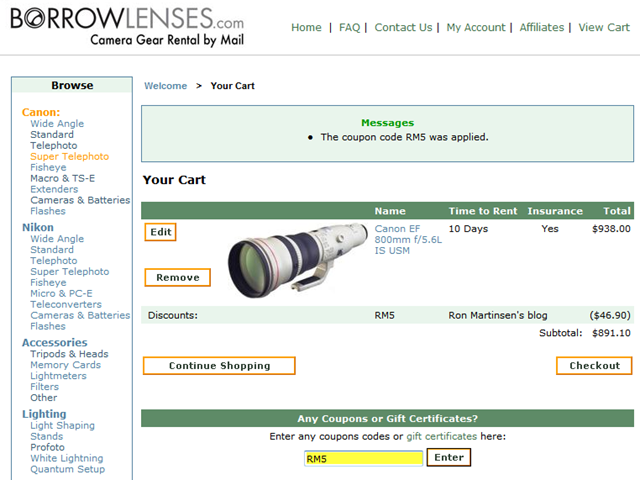This screenshot has width=640, height=480.
Task: Open Quantum Setup category
Action: (67, 469)
